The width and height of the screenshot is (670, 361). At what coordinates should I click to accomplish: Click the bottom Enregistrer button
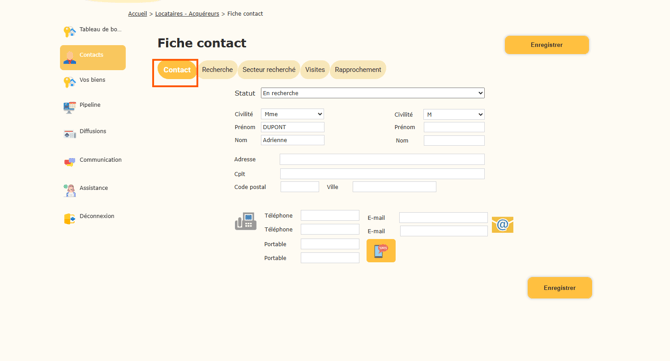pyautogui.click(x=560, y=288)
